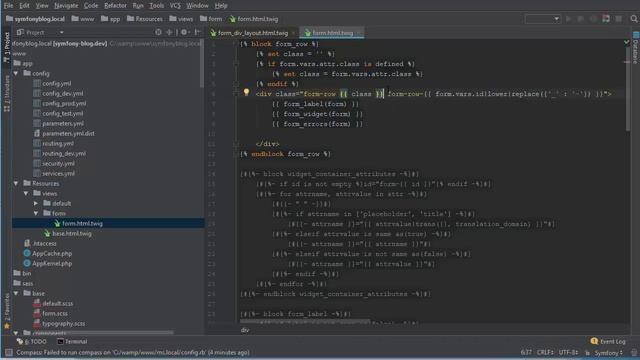Open the VCS menu

175,6
